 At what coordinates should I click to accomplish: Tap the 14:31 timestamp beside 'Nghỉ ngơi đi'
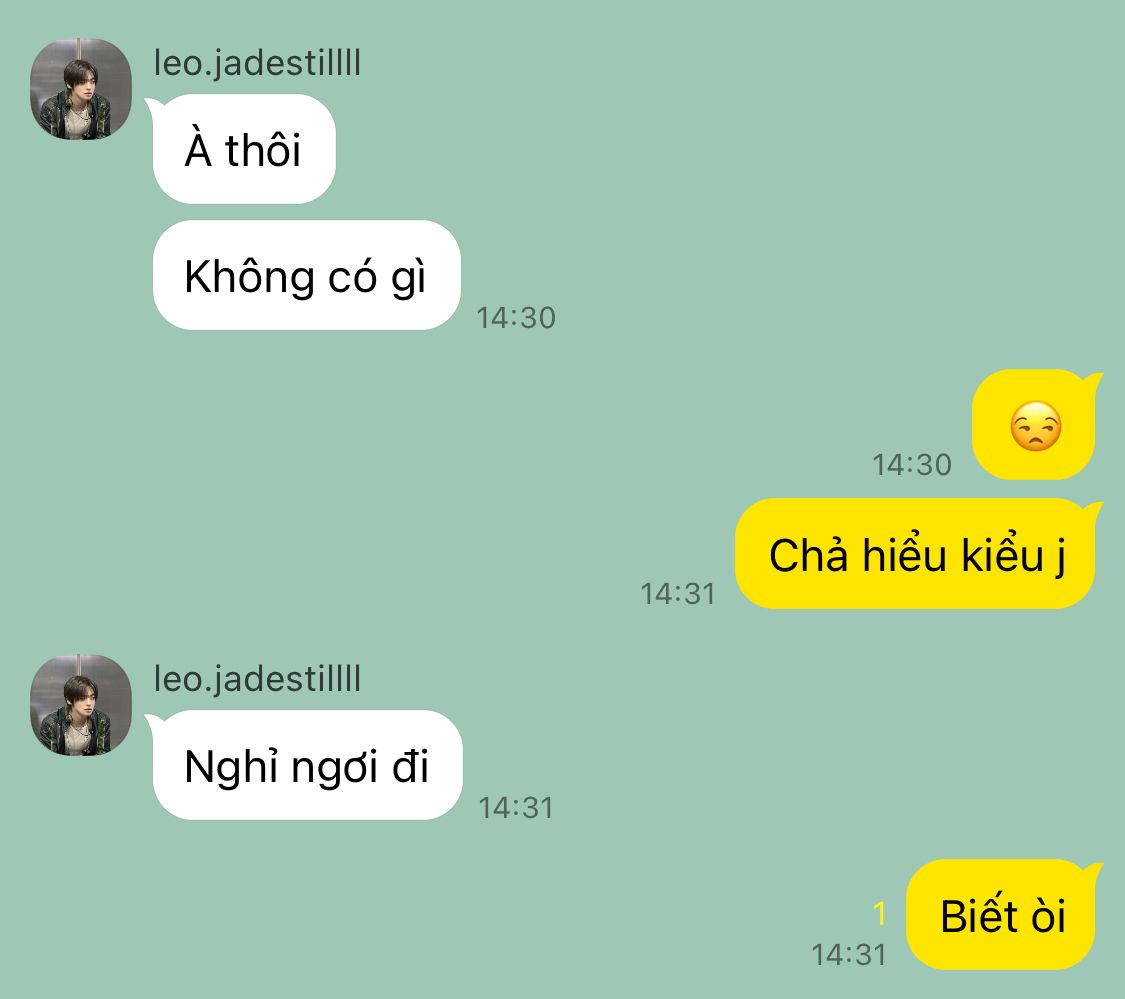tap(516, 808)
